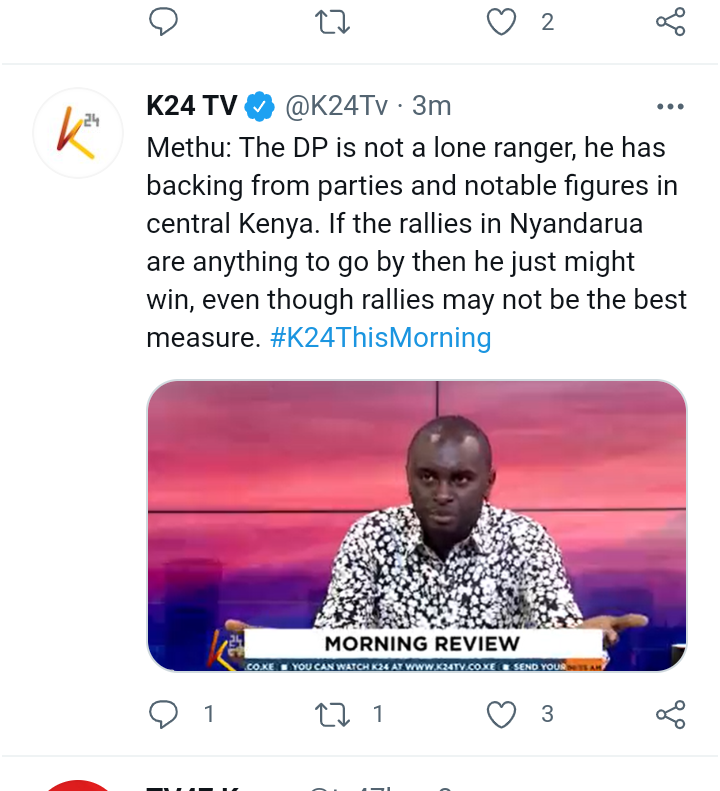View the 1 reply count on tweet
Screen dimensions: 720x791
click(x=209, y=714)
